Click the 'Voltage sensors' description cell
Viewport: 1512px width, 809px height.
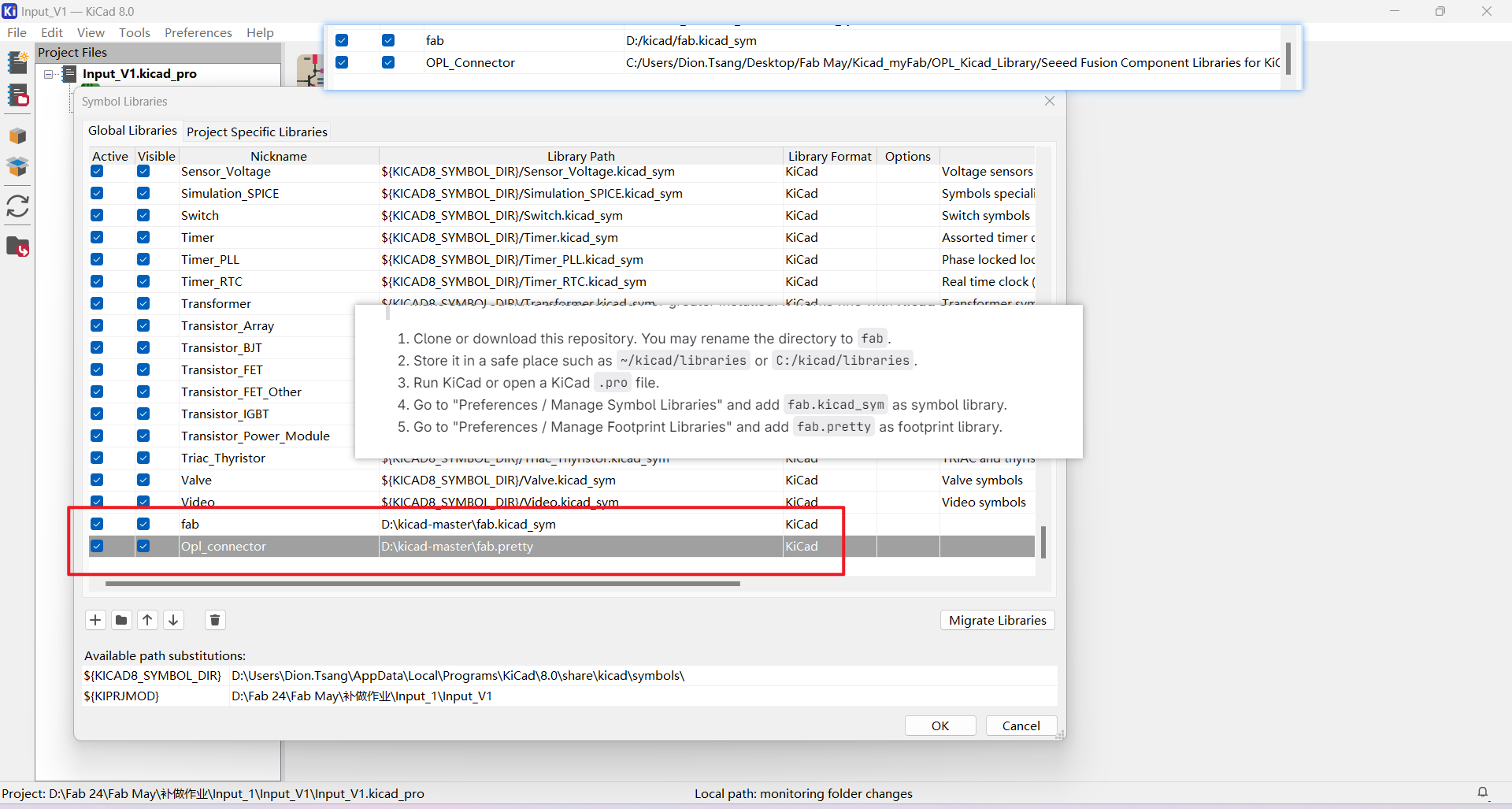coord(988,171)
